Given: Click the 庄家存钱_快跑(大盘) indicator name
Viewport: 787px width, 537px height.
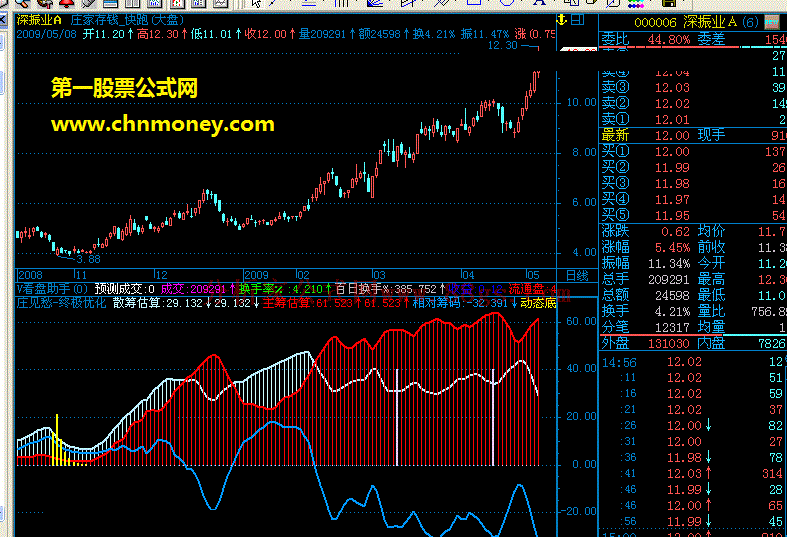Looking at the screenshot, I should [127, 20].
